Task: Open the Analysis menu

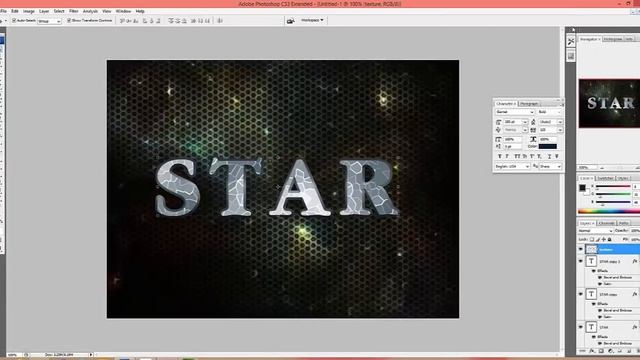Action: coord(90,11)
